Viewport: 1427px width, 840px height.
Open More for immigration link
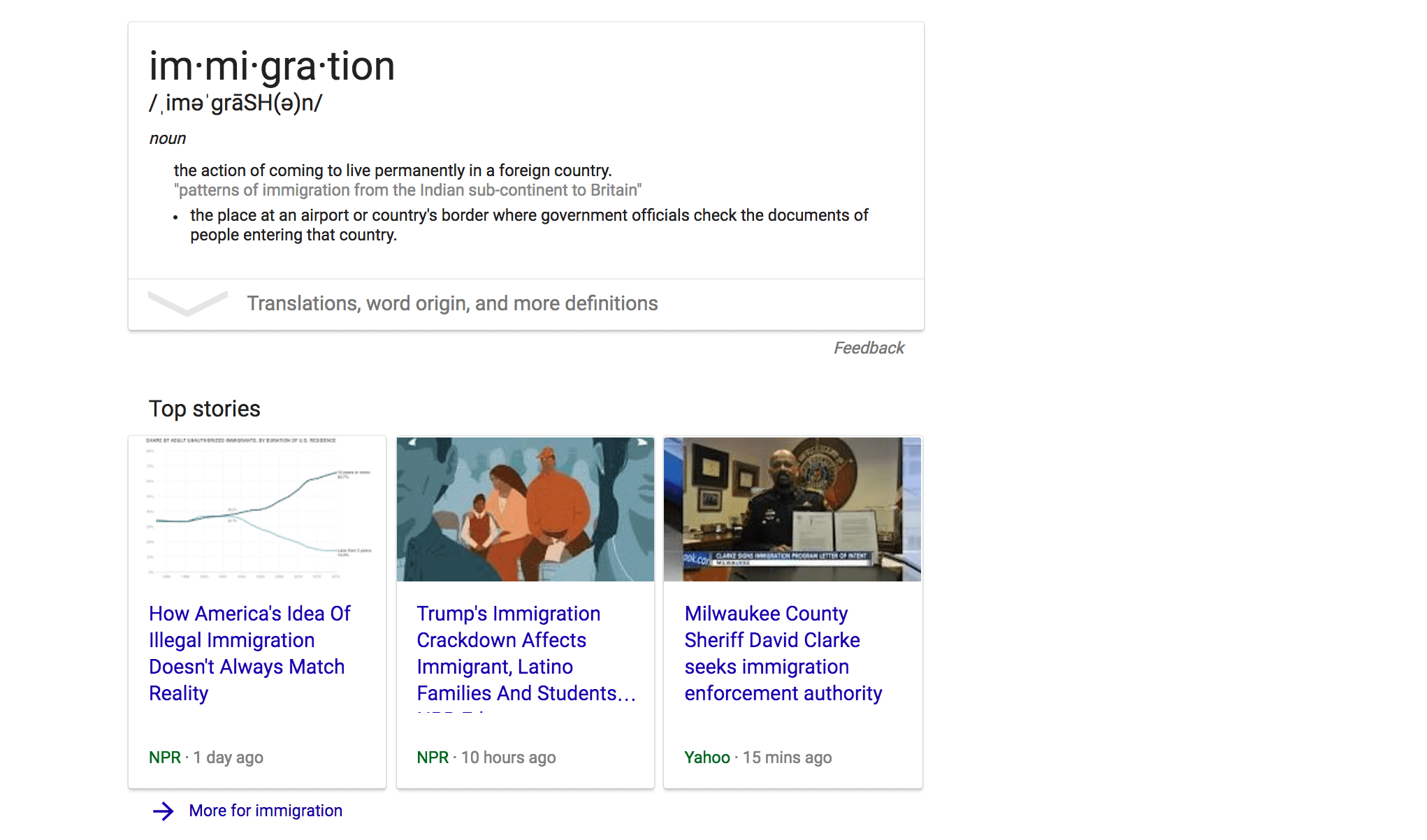[x=266, y=811]
